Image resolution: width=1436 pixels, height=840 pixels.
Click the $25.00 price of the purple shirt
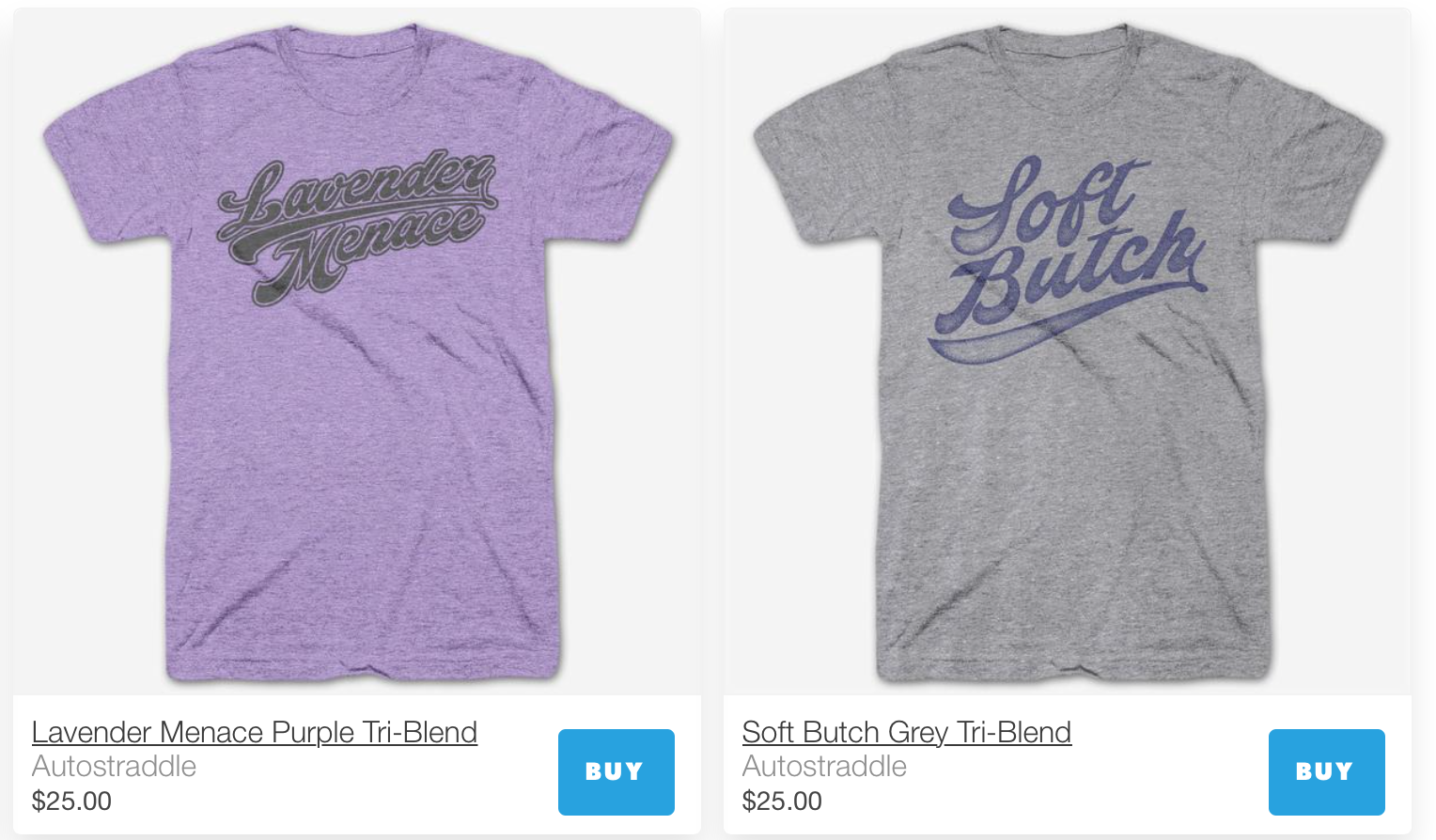point(71,801)
